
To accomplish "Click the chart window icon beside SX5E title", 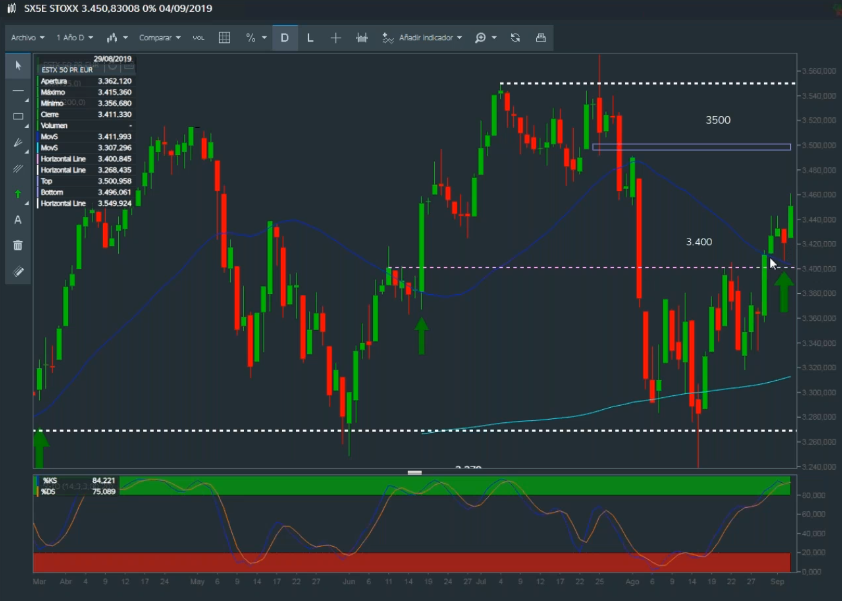I will point(11,9).
